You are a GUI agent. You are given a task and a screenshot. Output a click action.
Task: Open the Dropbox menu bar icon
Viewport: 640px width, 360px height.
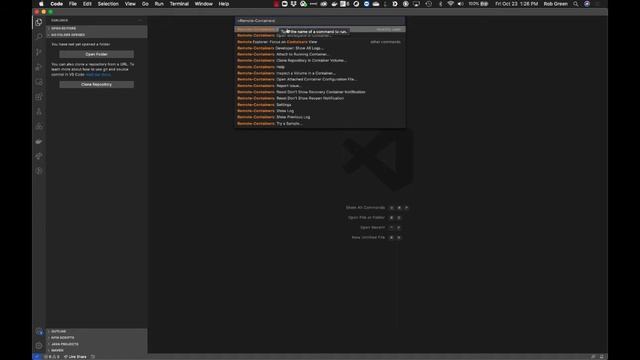(x=293, y=4)
